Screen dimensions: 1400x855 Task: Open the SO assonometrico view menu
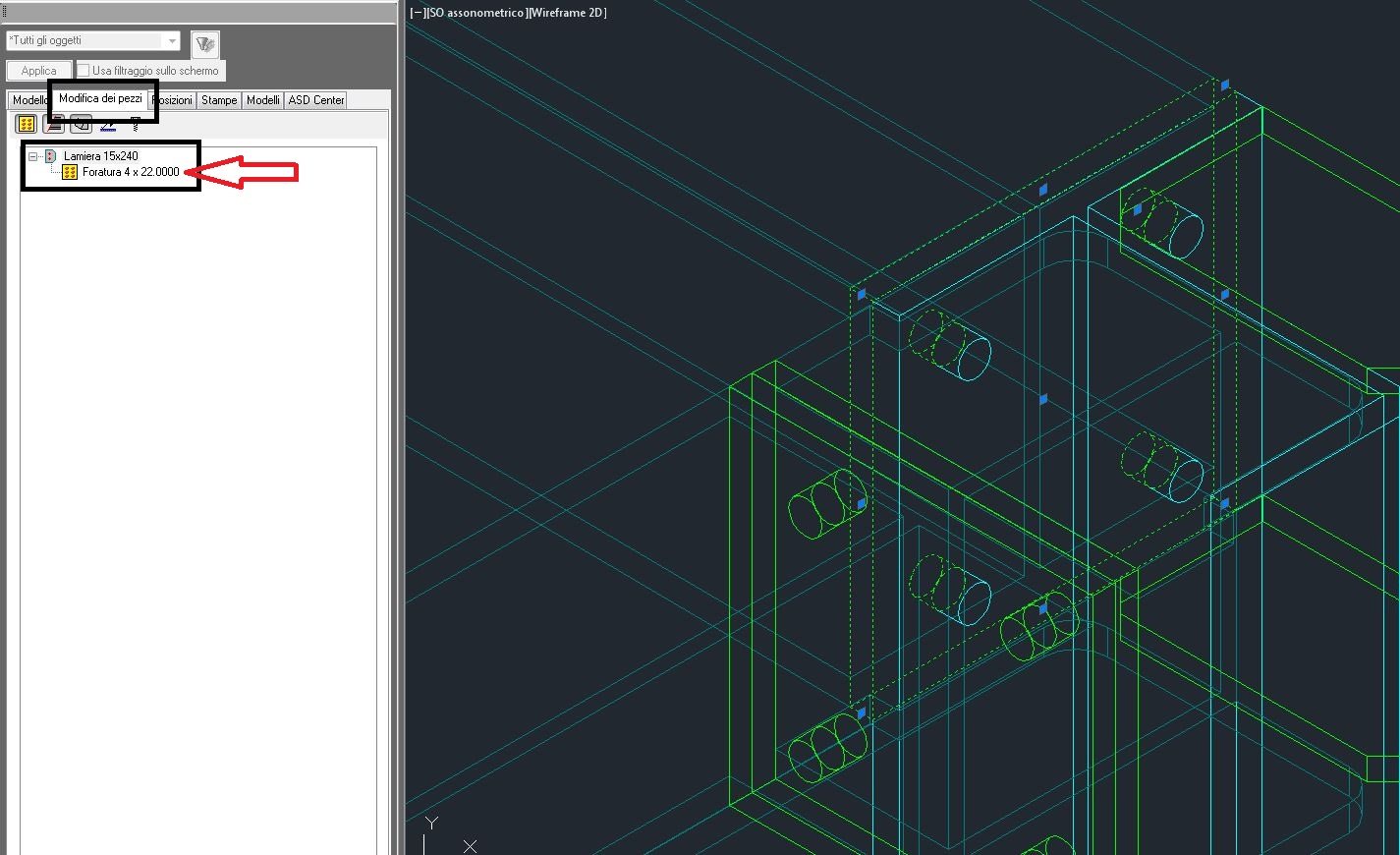tap(476, 13)
